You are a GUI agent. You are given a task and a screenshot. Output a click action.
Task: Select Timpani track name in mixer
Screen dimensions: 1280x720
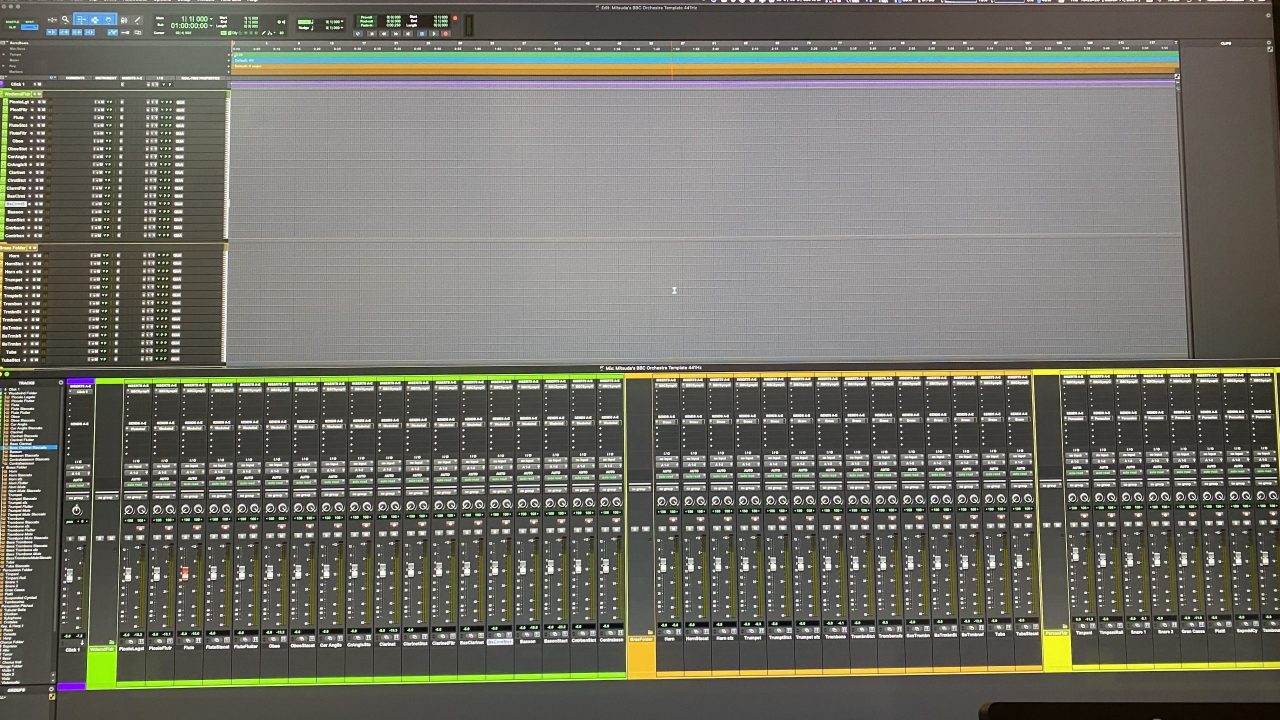click(x=1084, y=632)
